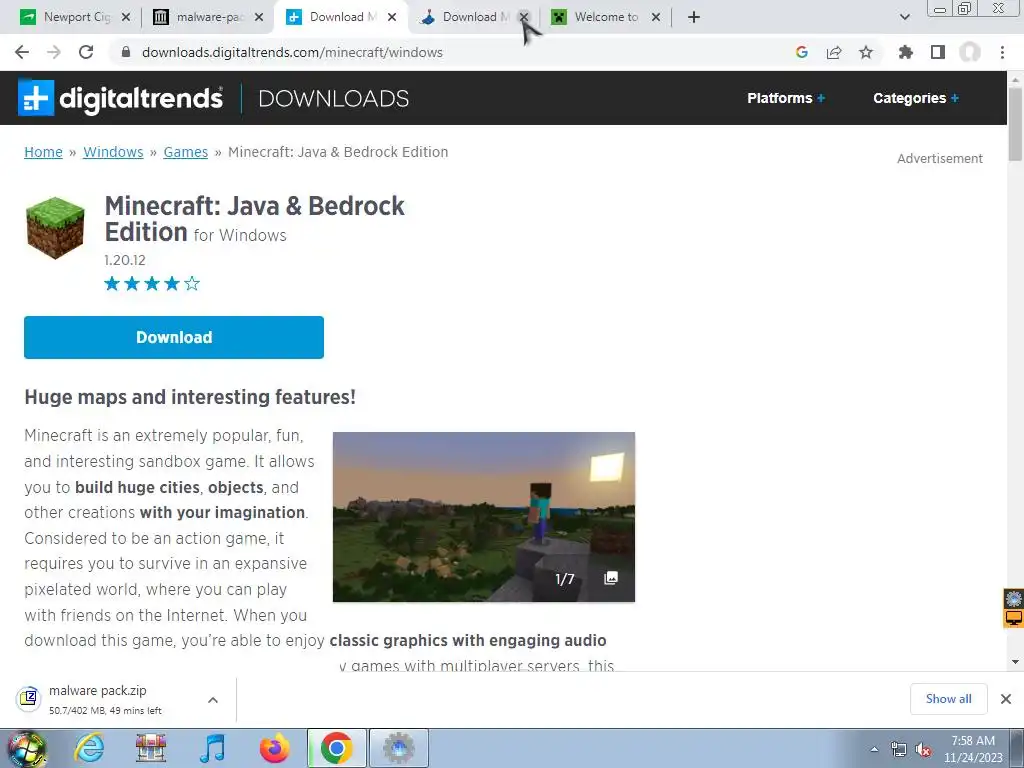The height and width of the screenshot is (768, 1024).
Task: Select the active Download tab with plus favicon
Action: 340,17
